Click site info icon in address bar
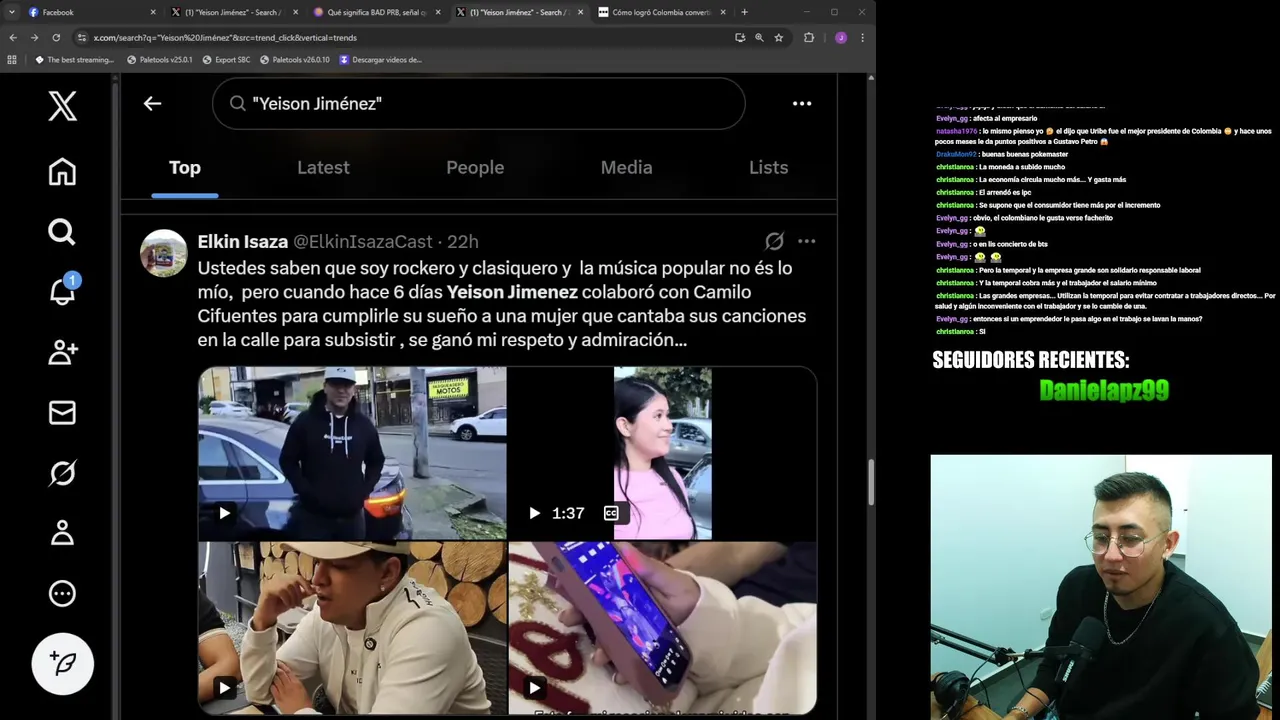Viewport: 1280px width, 720px height. pos(82,37)
